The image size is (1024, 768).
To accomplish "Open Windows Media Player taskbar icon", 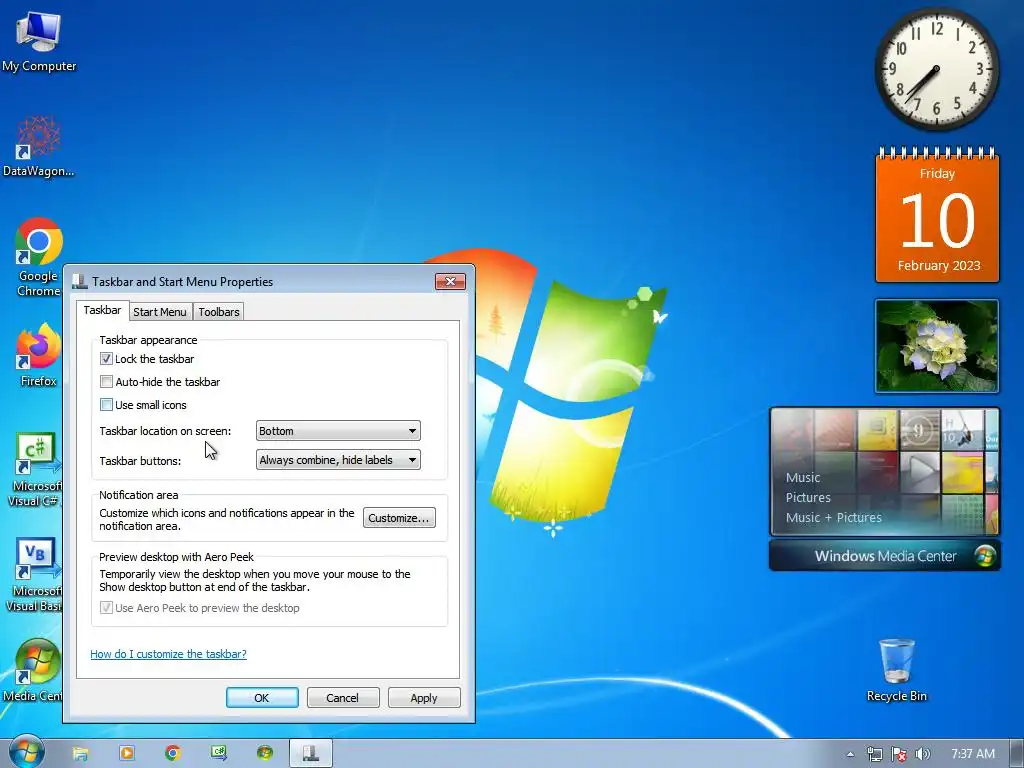I will (127, 754).
